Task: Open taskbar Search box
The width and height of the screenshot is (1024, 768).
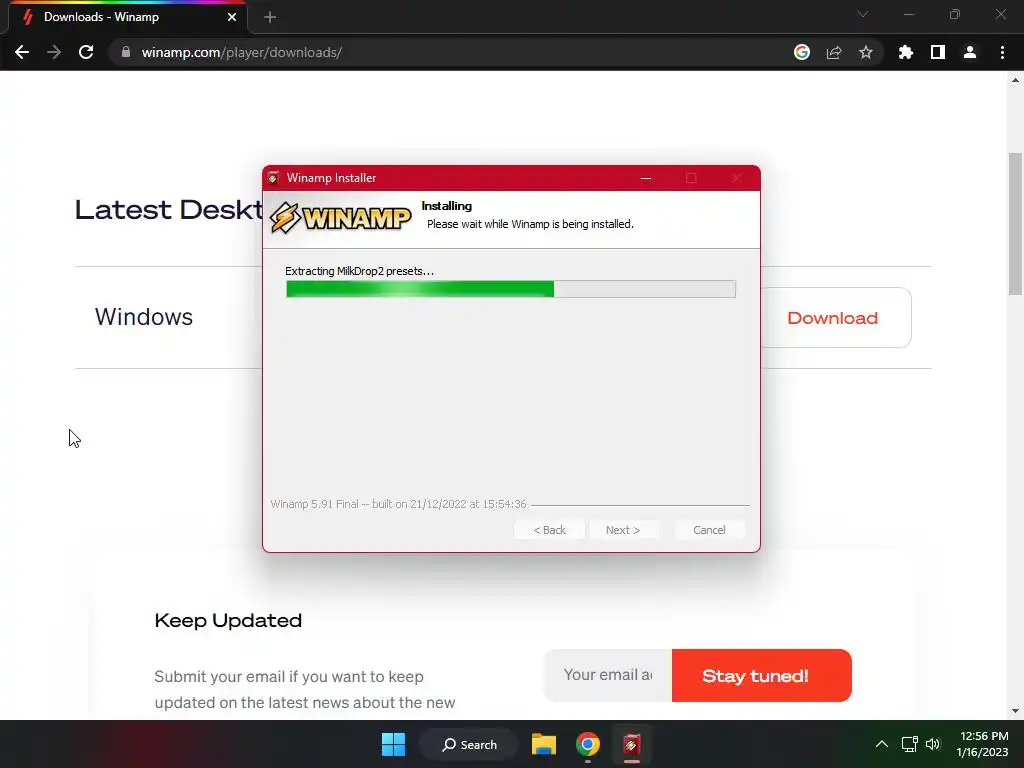Action: (x=469, y=744)
